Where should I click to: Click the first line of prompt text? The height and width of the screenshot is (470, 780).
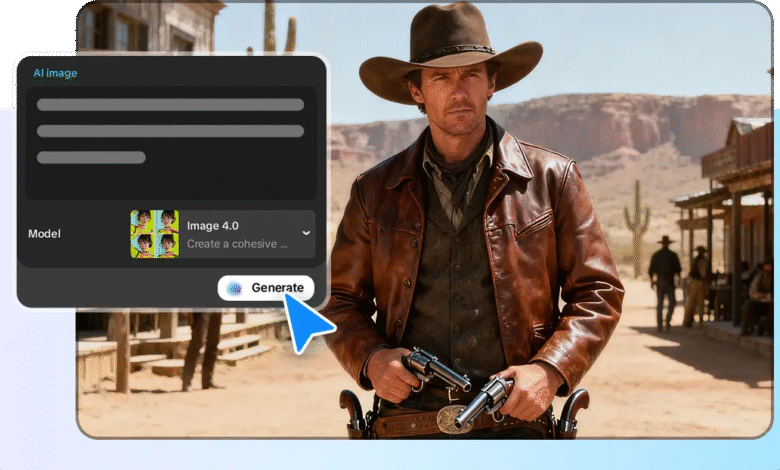tap(171, 104)
